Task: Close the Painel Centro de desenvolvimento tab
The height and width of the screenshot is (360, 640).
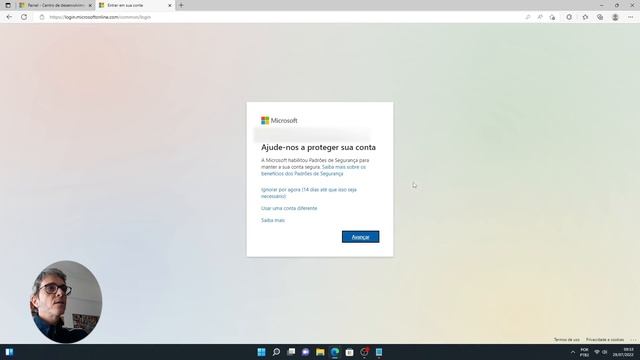Action: tap(90, 5)
